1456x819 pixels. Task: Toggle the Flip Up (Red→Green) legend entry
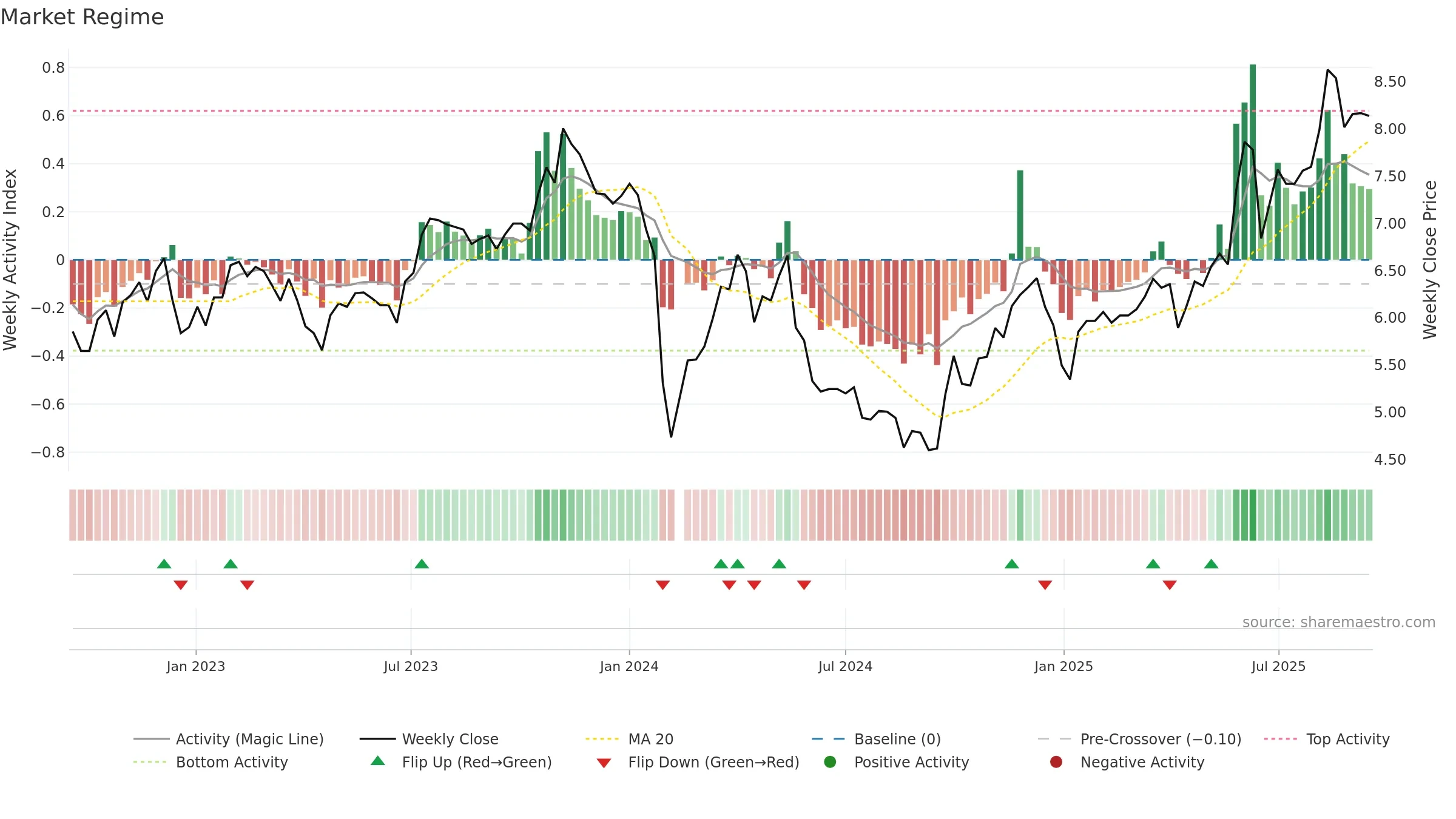461,762
